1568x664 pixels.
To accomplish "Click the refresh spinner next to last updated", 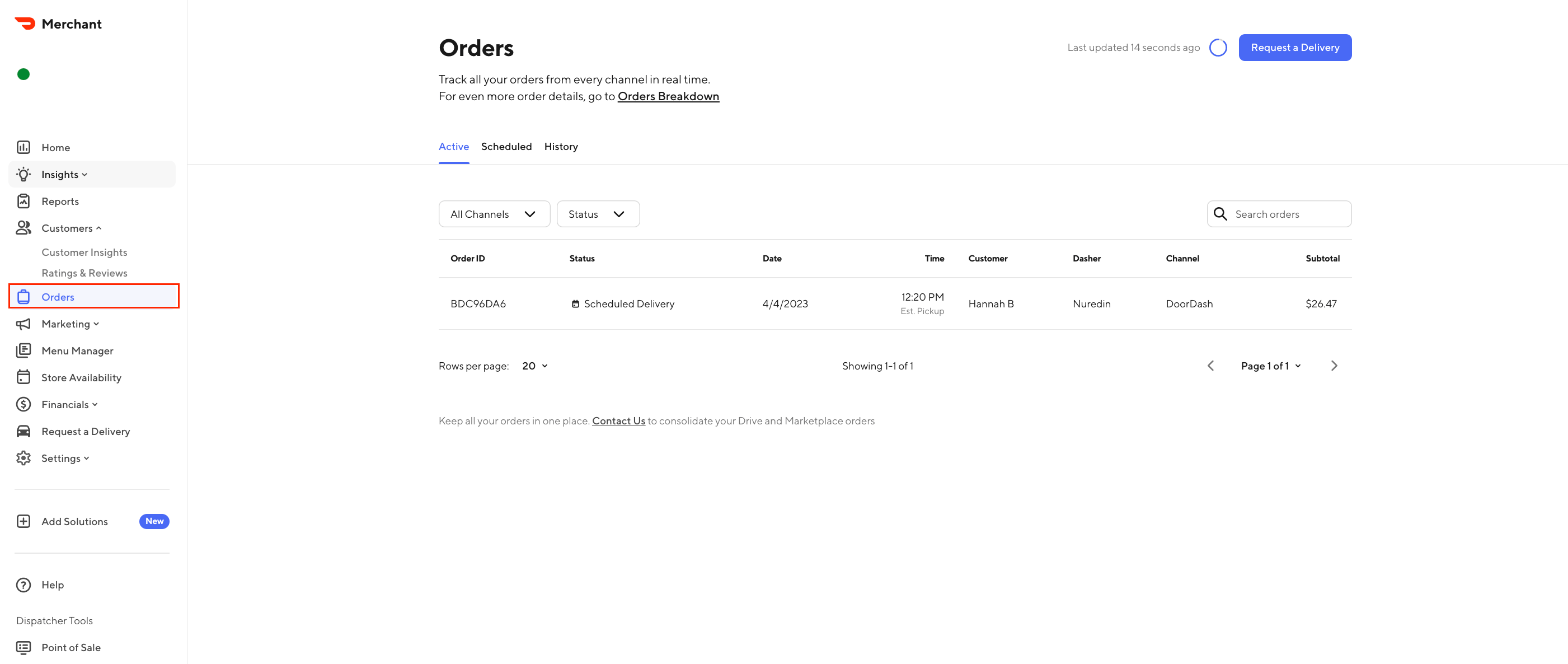I will click(x=1218, y=47).
